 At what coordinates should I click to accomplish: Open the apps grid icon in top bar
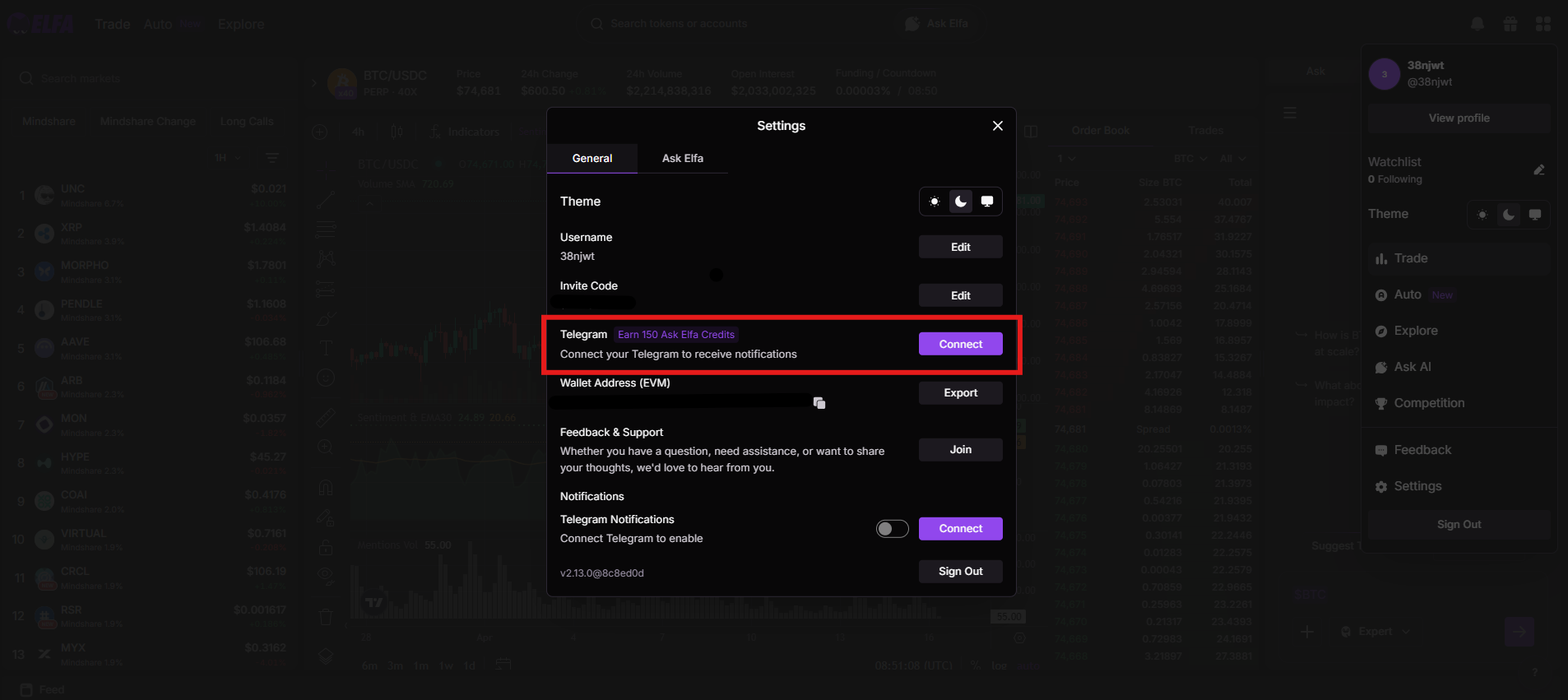(1543, 24)
